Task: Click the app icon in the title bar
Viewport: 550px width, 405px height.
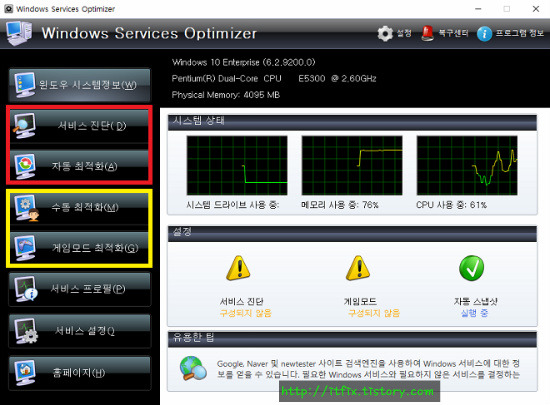Action: [8, 9]
